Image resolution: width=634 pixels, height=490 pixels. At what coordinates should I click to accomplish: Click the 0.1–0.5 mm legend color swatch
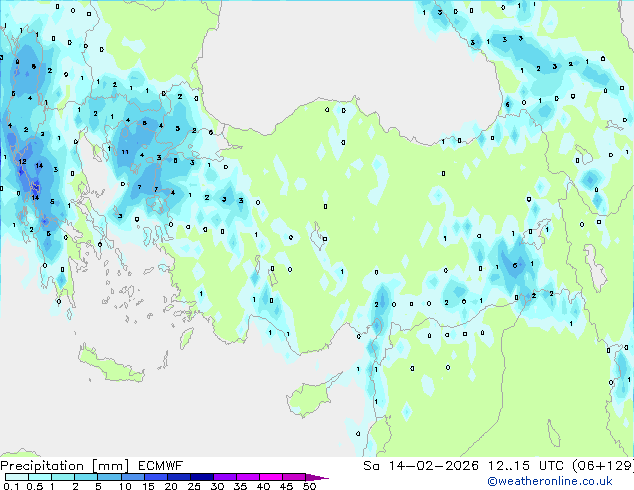[17, 477]
